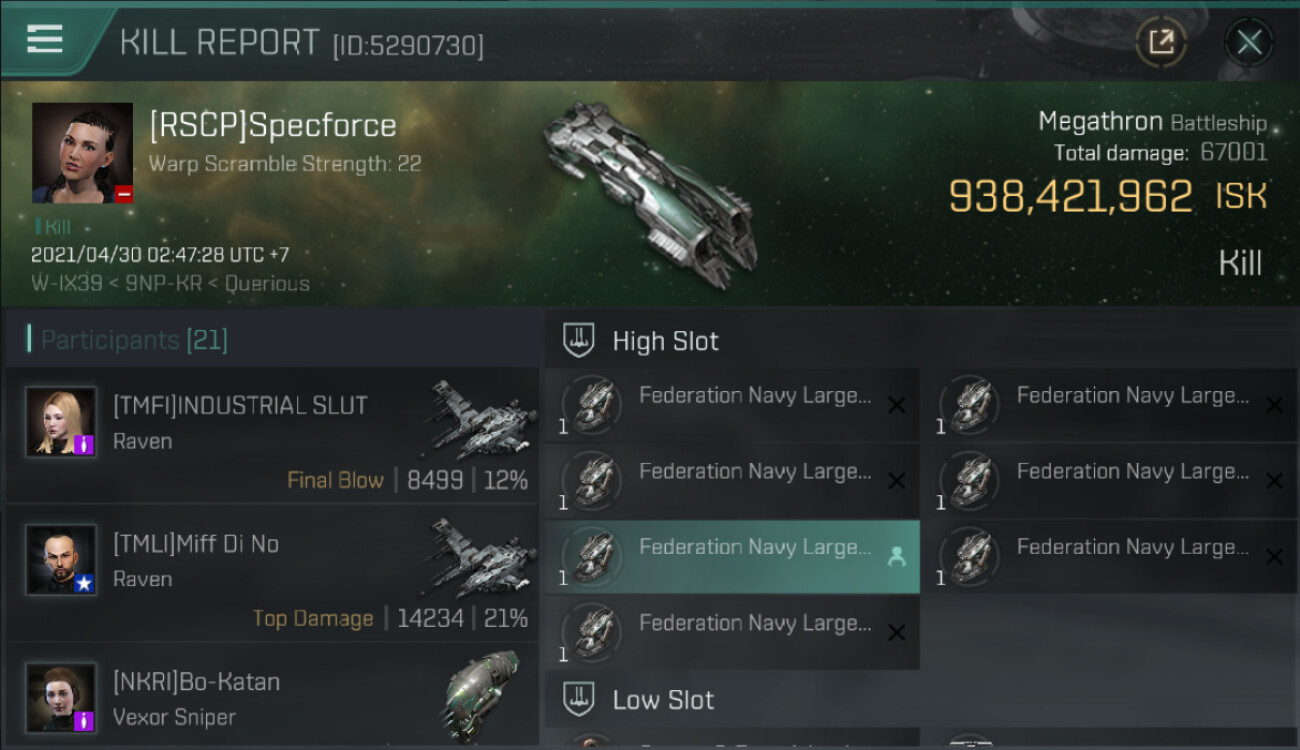Click the kill report ID text
The image size is (1300, 750).
tap(408, 45)
